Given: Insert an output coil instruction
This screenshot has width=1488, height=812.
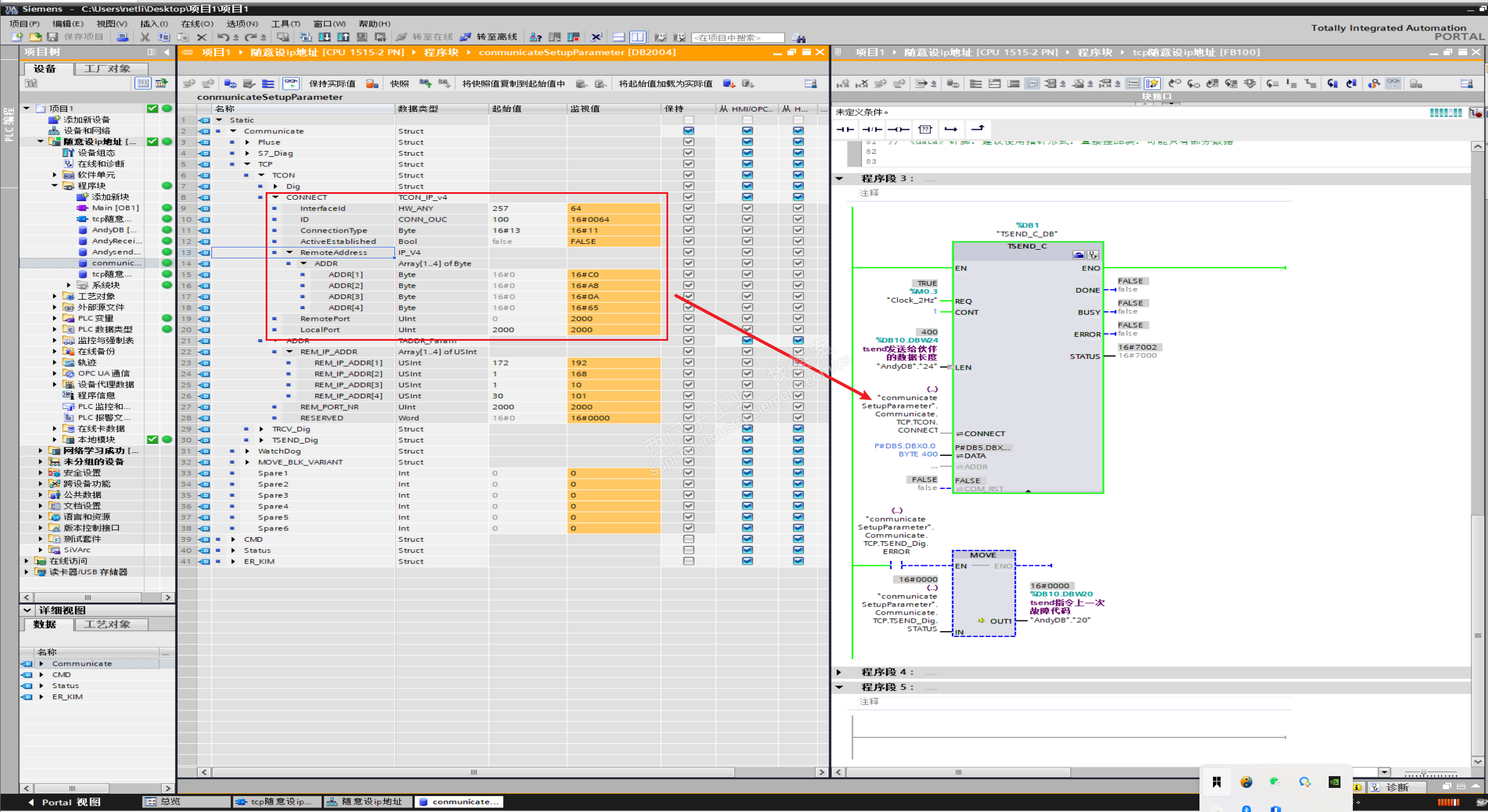Looking at the screenshot, I should click(x=898, y=129).
